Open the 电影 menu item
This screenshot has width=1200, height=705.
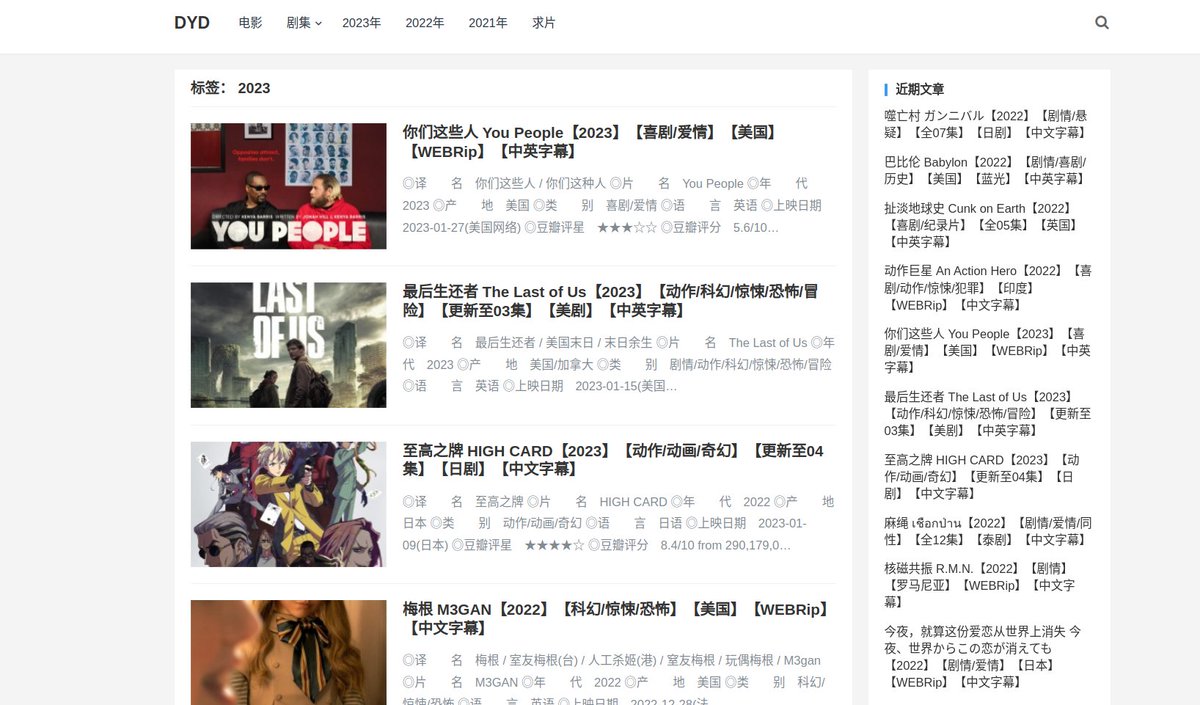250,22
